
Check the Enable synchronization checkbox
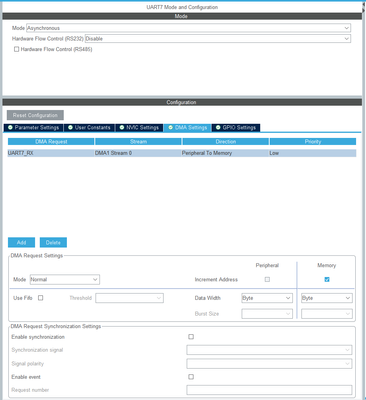[x=191, y=337]
